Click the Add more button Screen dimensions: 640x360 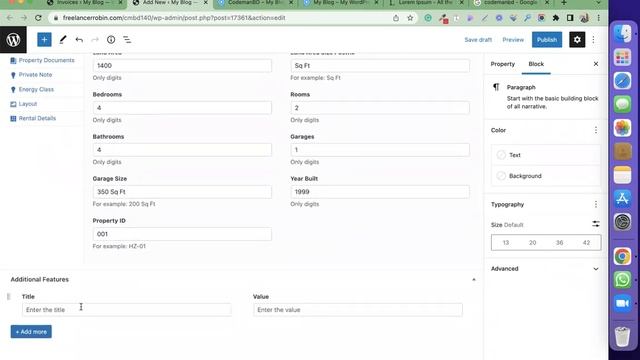pos(31,332)
